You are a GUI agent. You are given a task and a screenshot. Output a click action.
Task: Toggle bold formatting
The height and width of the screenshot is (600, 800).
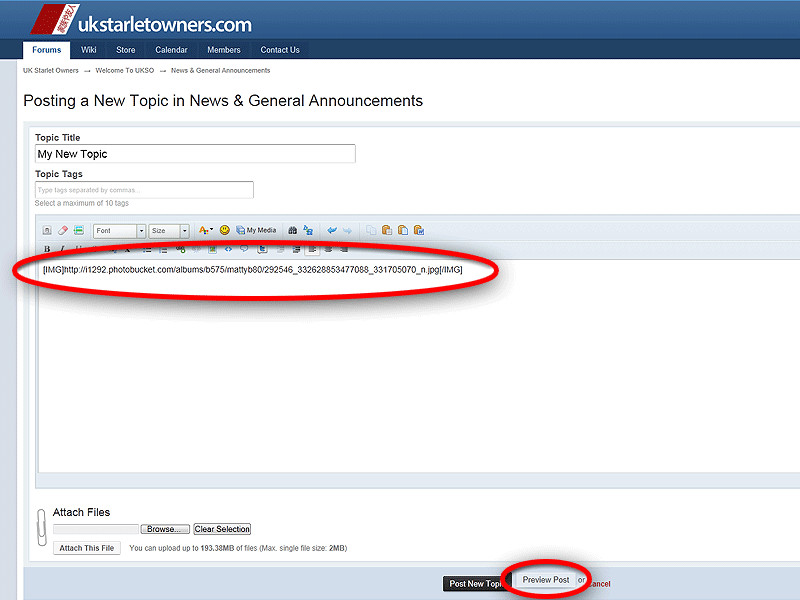point(47,249)
